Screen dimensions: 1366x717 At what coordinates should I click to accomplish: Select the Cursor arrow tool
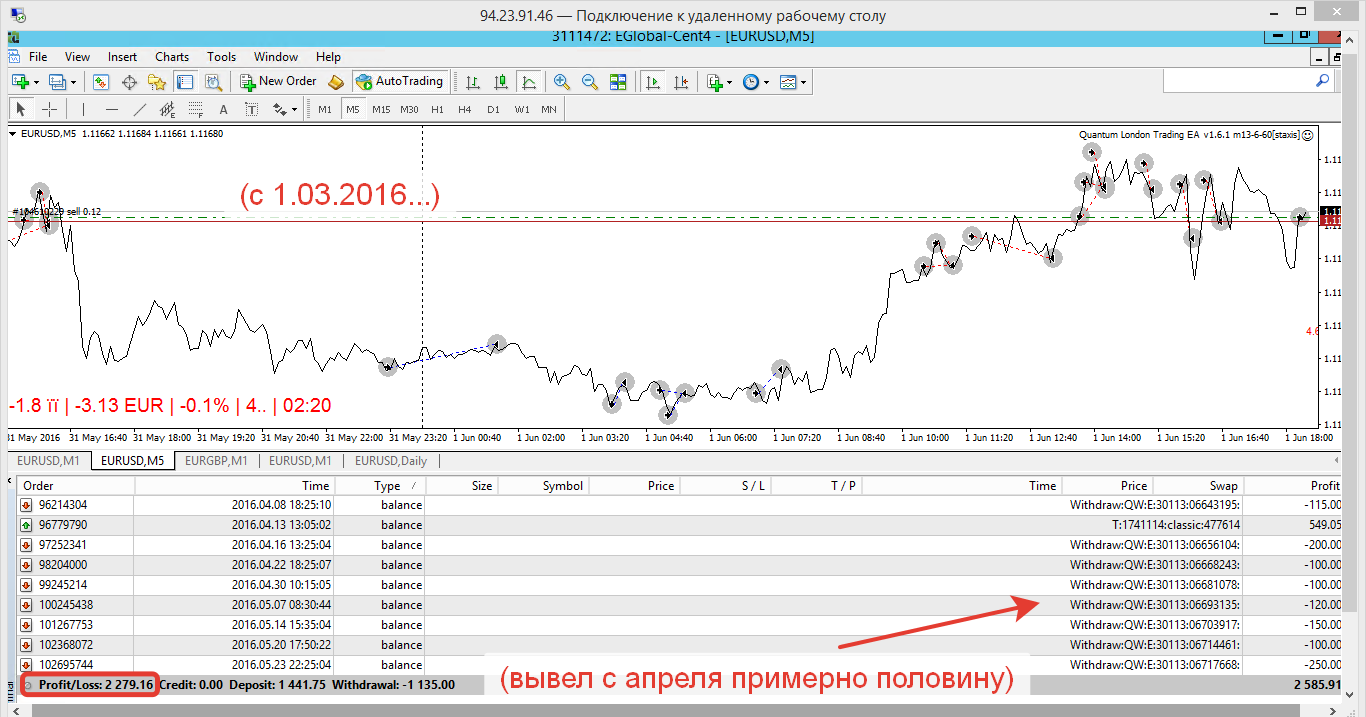click(21, 109)
